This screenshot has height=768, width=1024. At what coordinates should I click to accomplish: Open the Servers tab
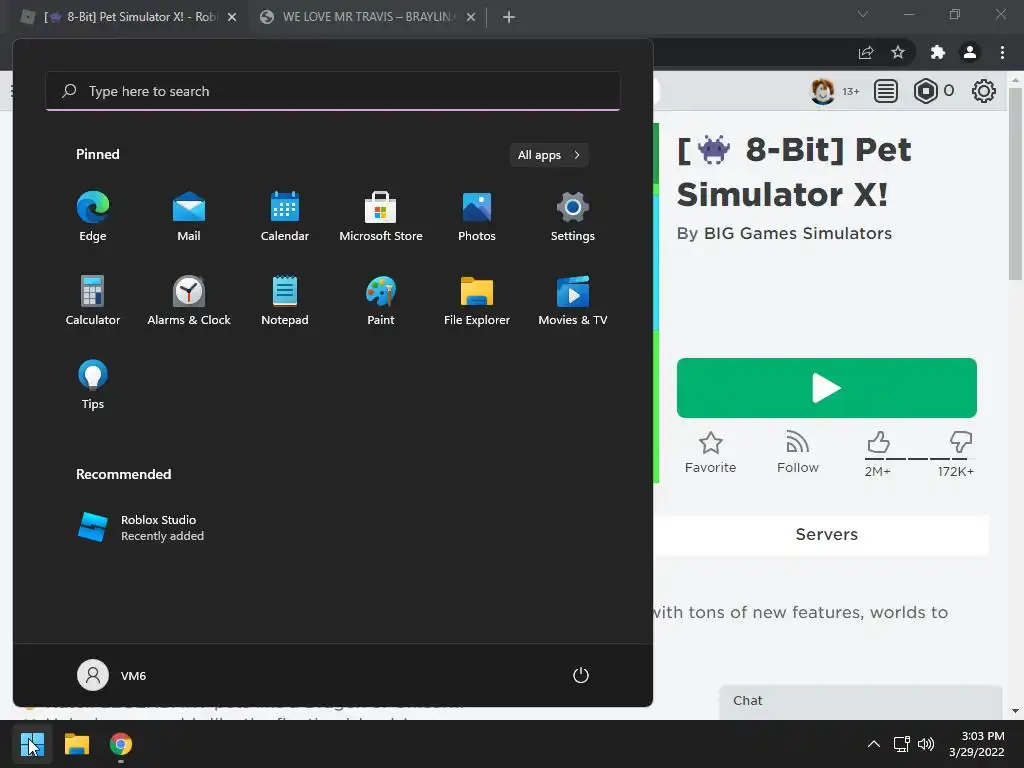pos(826,535)
